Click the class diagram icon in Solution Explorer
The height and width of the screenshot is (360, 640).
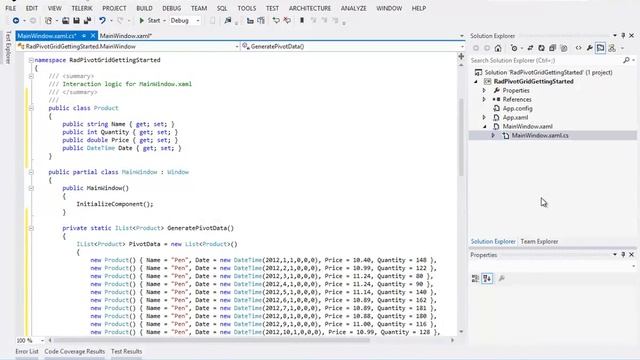[612, 48]
